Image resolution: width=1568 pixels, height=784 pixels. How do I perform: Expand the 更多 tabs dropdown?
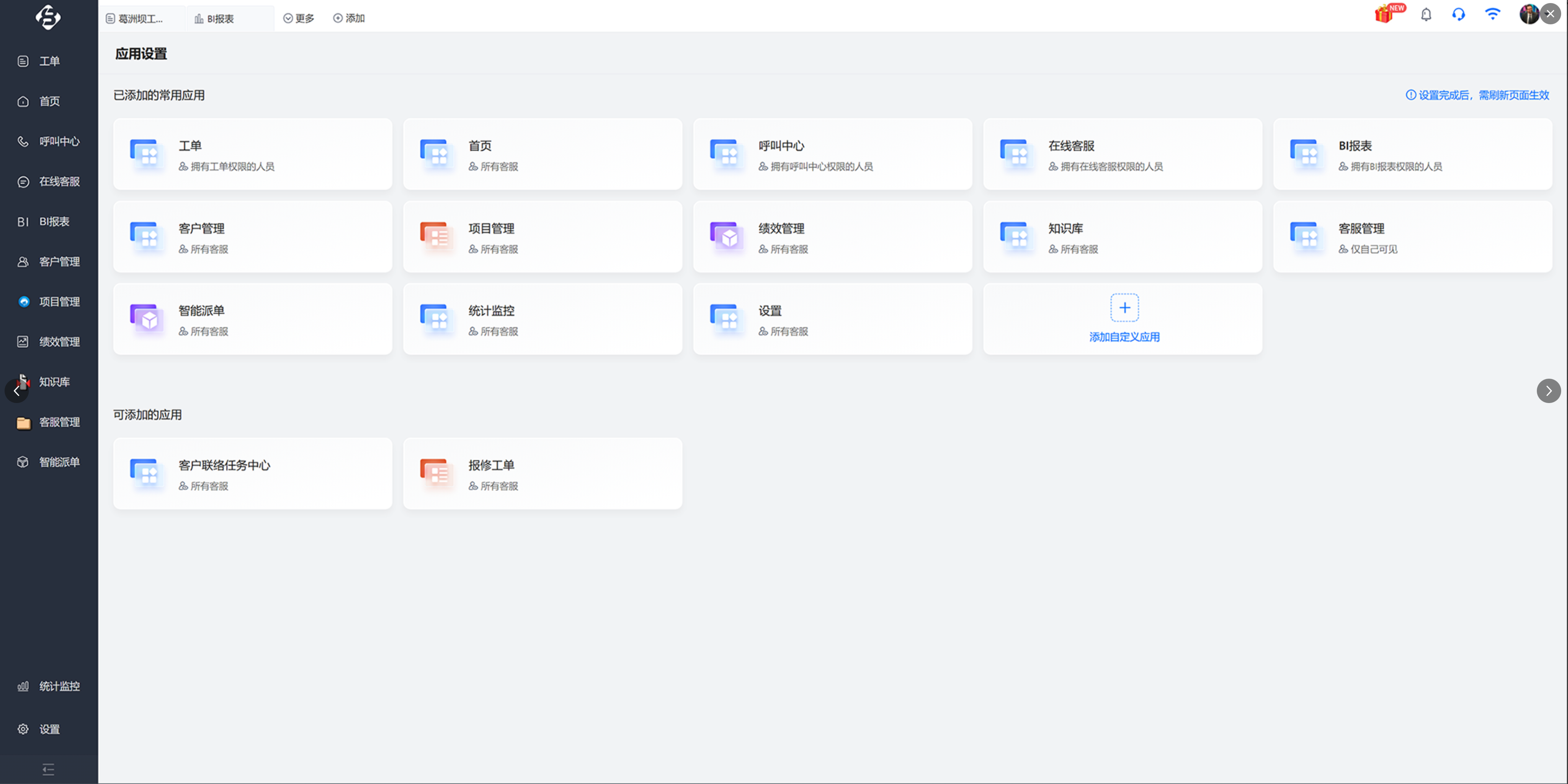coord(299,18)
